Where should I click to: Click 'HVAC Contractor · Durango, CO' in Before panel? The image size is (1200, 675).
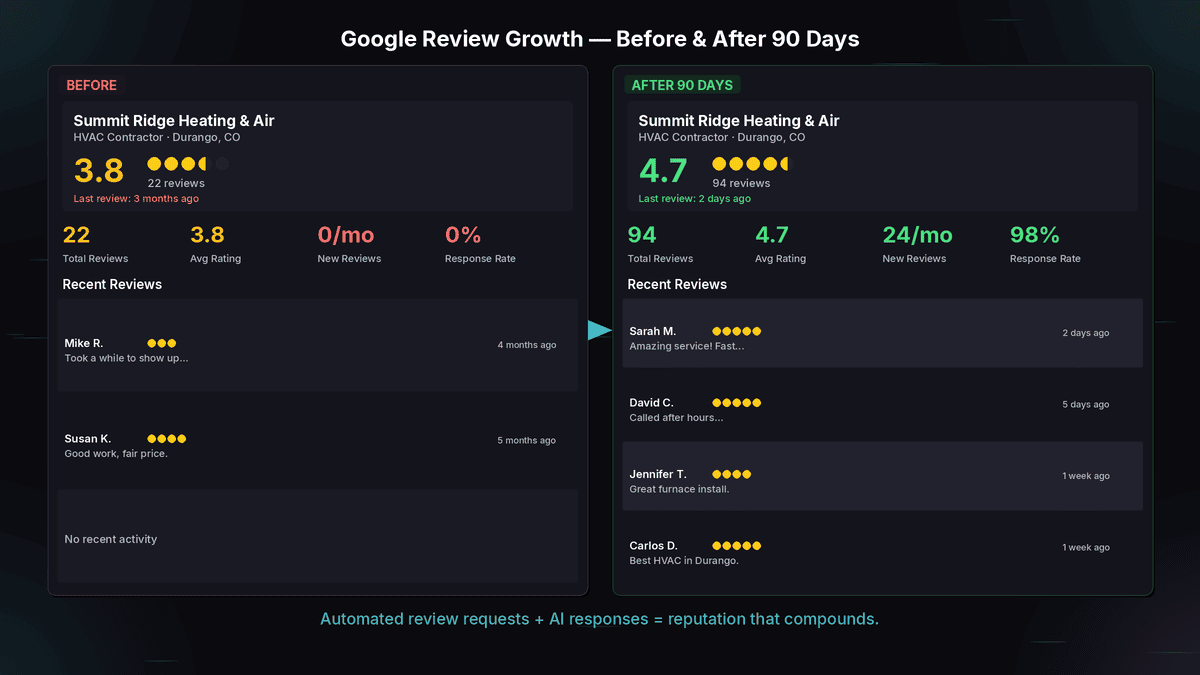pos(157,138)
